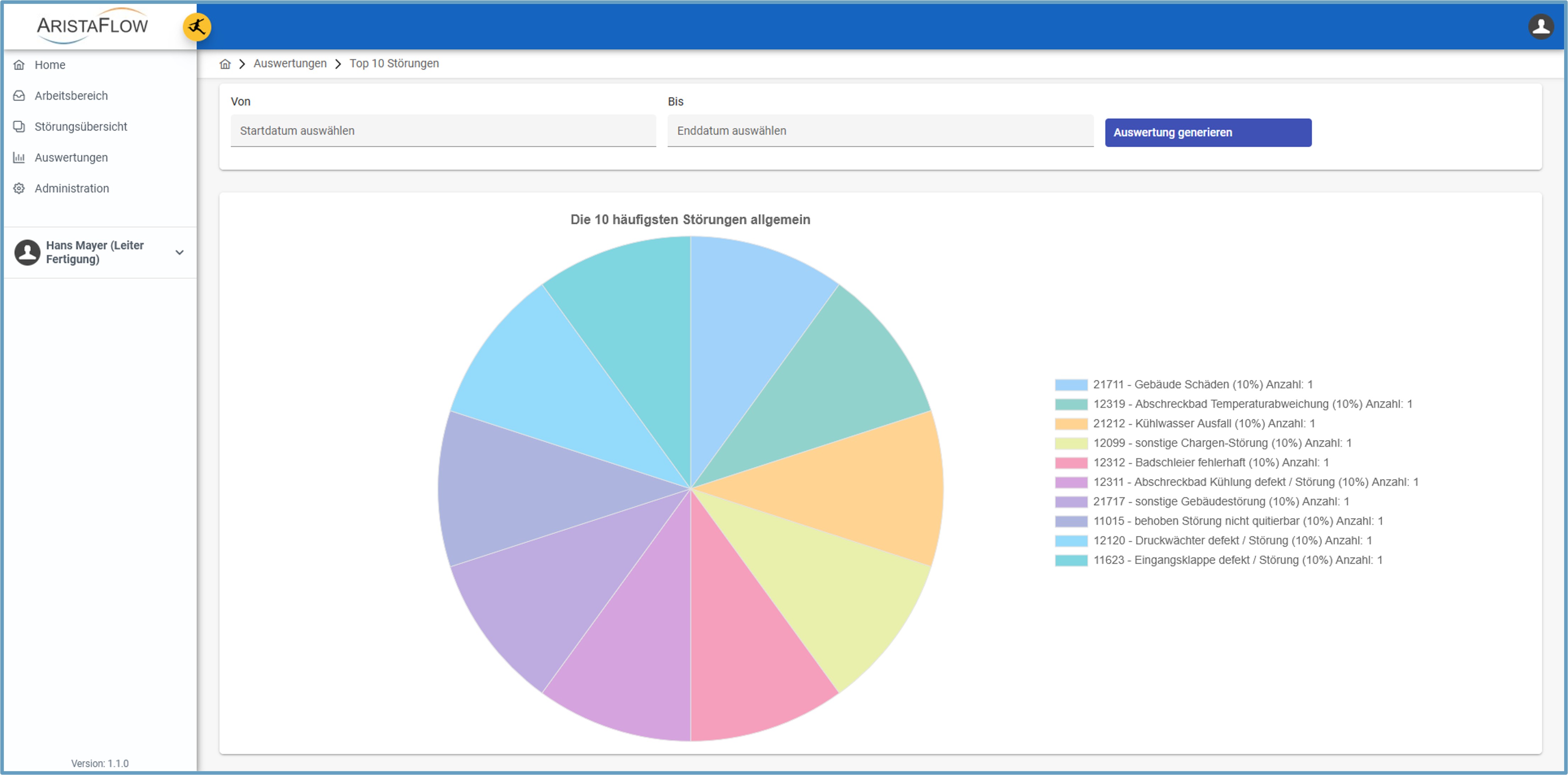Image resolution: width=1568 pixels, height=775 pixels.
Task: Click the breadcrumb home icon
Action: point(225,64)
